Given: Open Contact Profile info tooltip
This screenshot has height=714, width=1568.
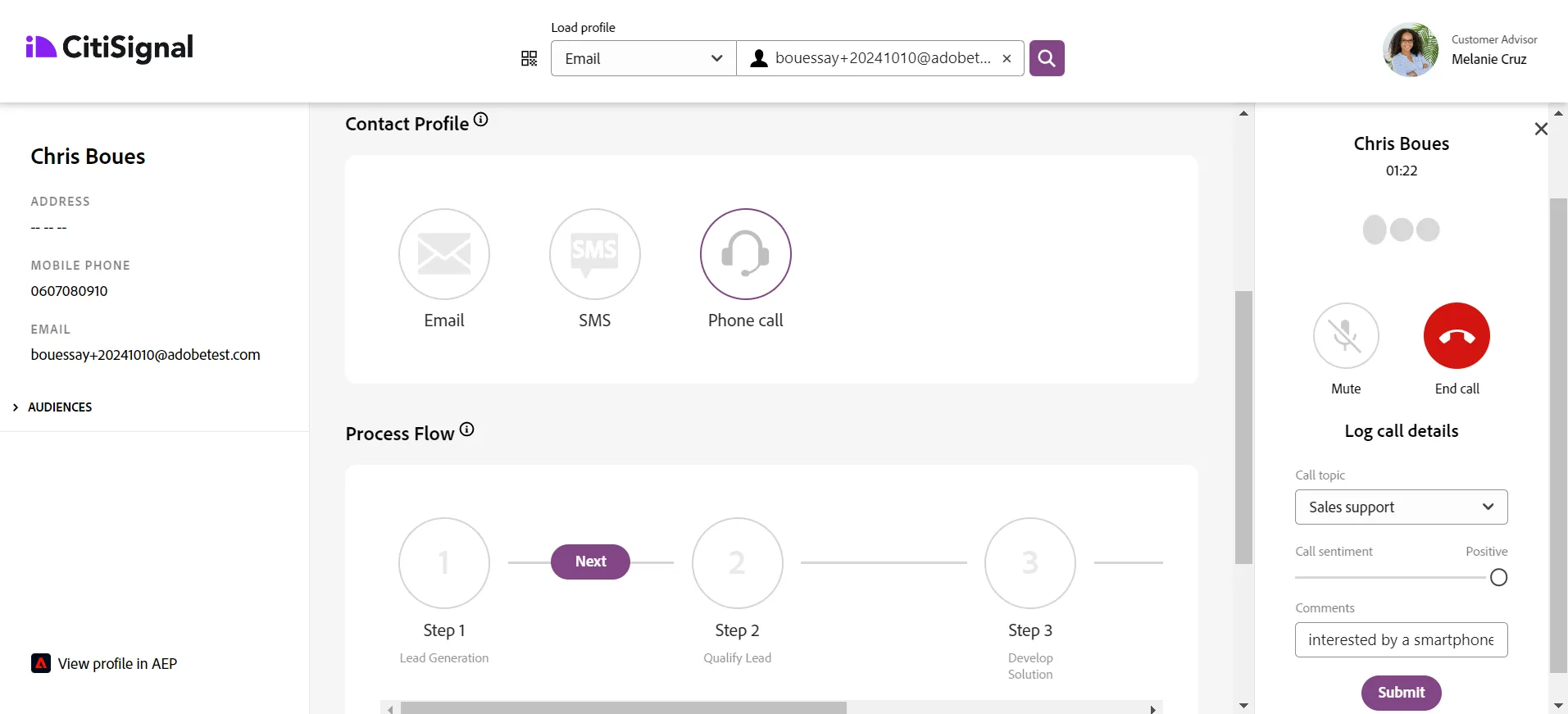Looking at the screenshot, I should [x=481, y=120].
